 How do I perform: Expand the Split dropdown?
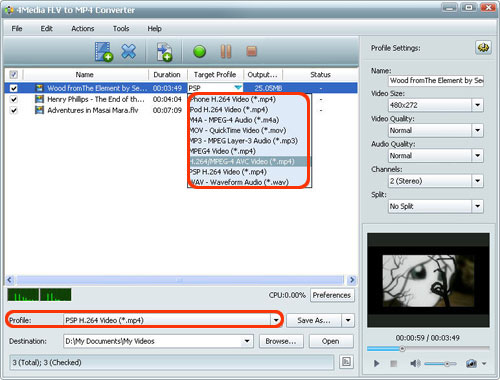coord(477,206)
